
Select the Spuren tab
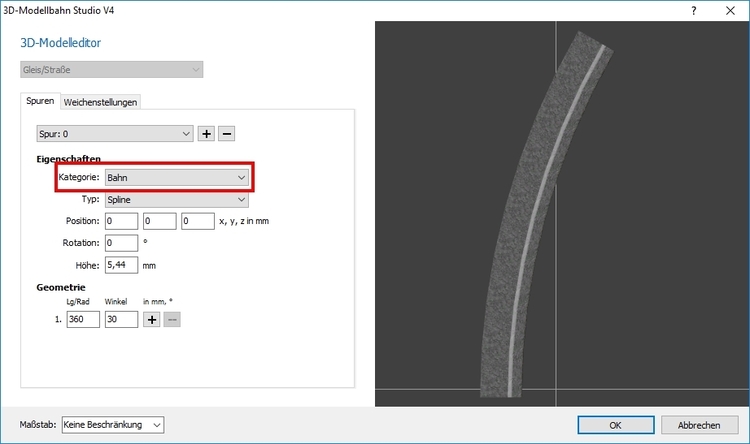[40, 101]
